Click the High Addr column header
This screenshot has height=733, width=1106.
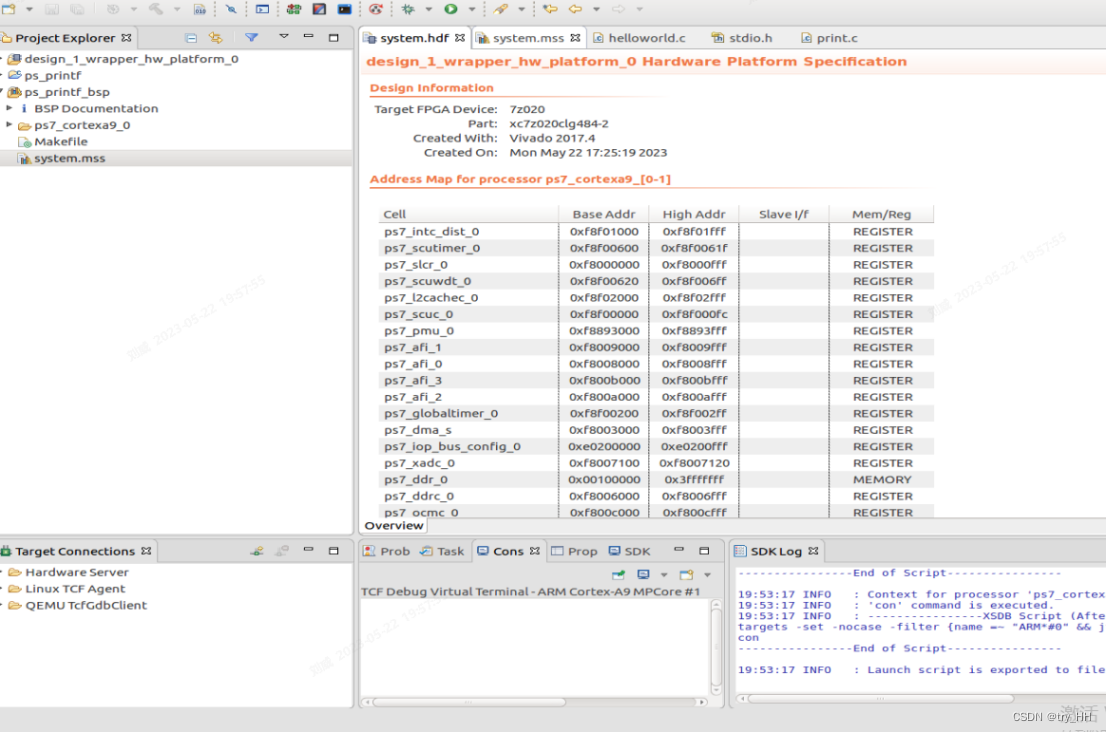(x=694, y=214)
